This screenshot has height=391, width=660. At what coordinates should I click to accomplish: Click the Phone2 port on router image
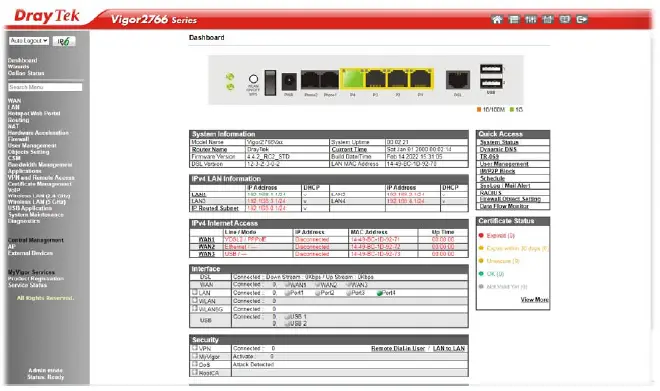(311, 80)
